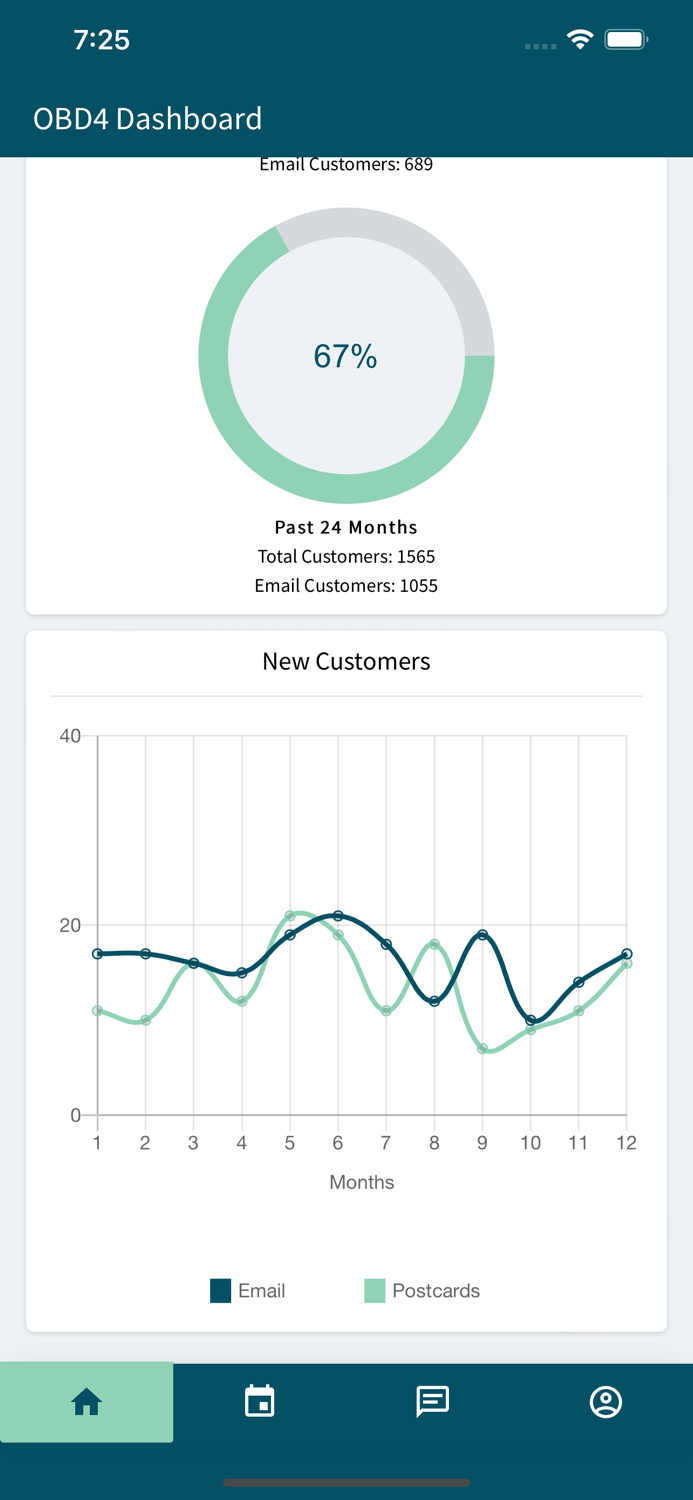Viewport: 693px width, 1500px height.
Task: Tap the Total Customers: 1565 text
Action: [x=346, y=556]
